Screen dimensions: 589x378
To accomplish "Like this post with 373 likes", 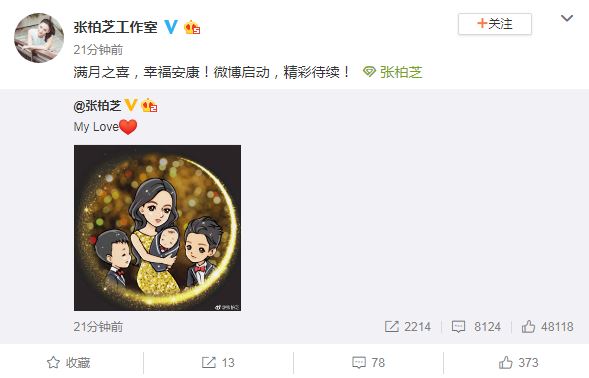I will (518, 363).
